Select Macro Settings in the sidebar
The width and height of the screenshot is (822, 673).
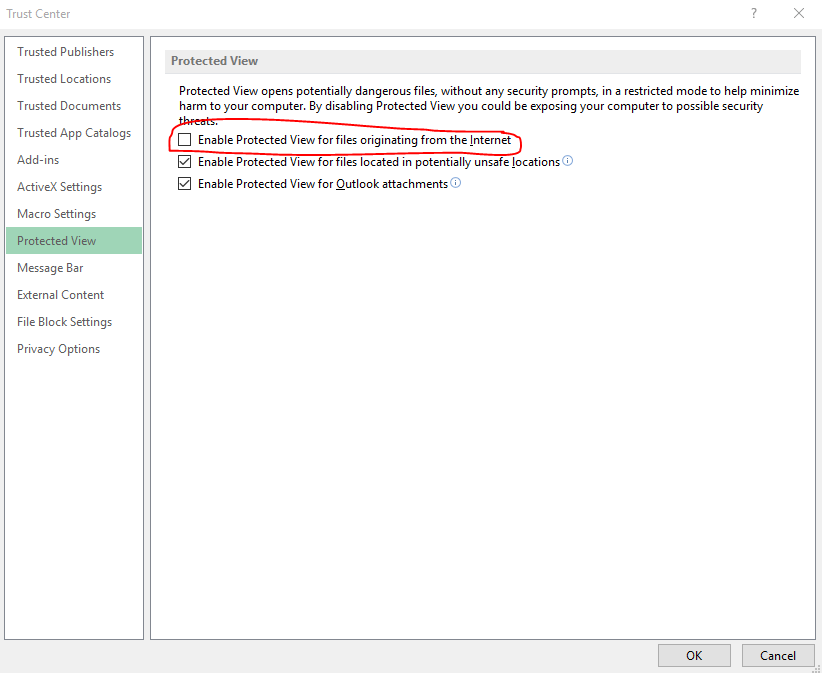pyautogui.click(x=56, y=214)
